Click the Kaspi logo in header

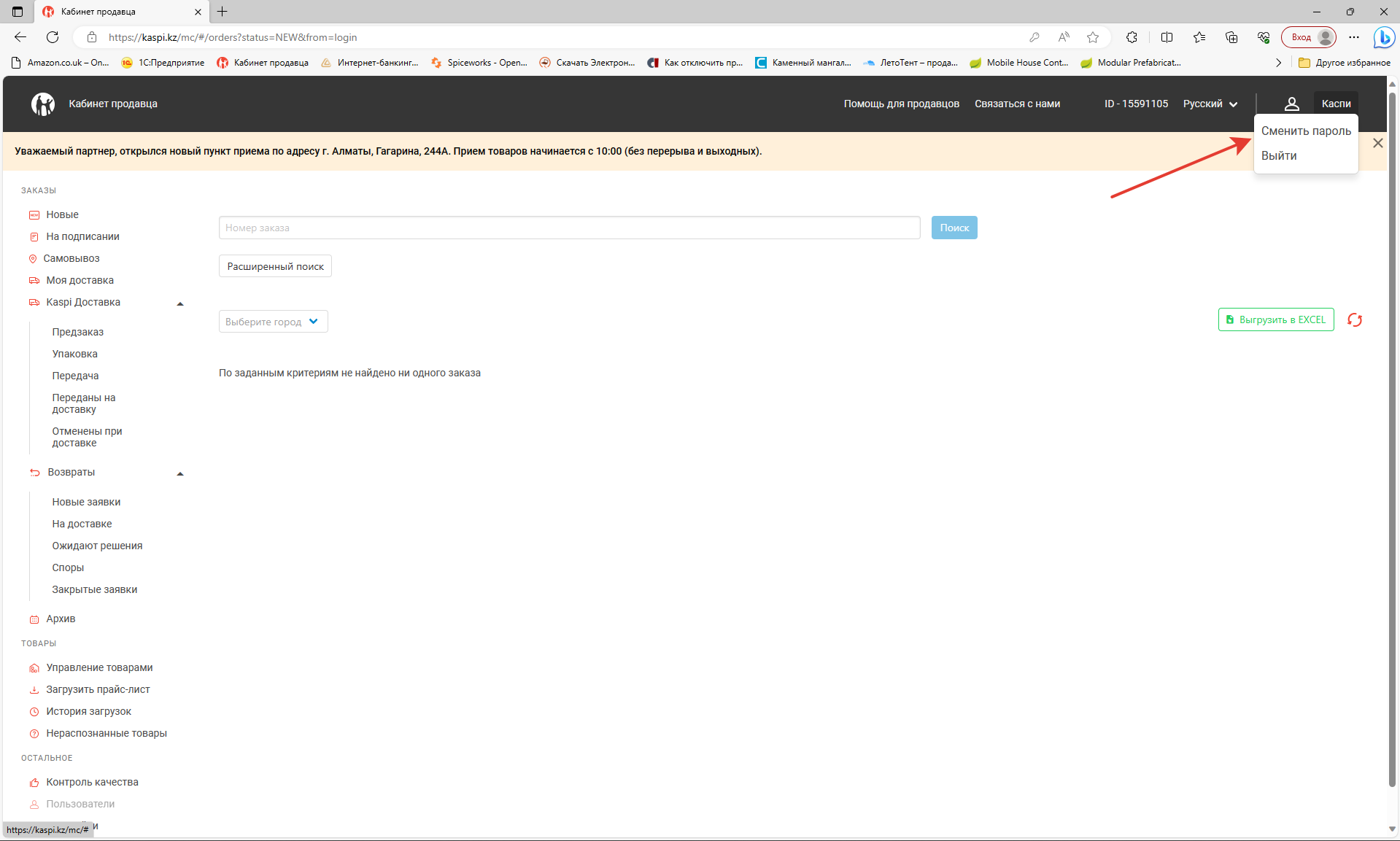click(x=43, y=104)
